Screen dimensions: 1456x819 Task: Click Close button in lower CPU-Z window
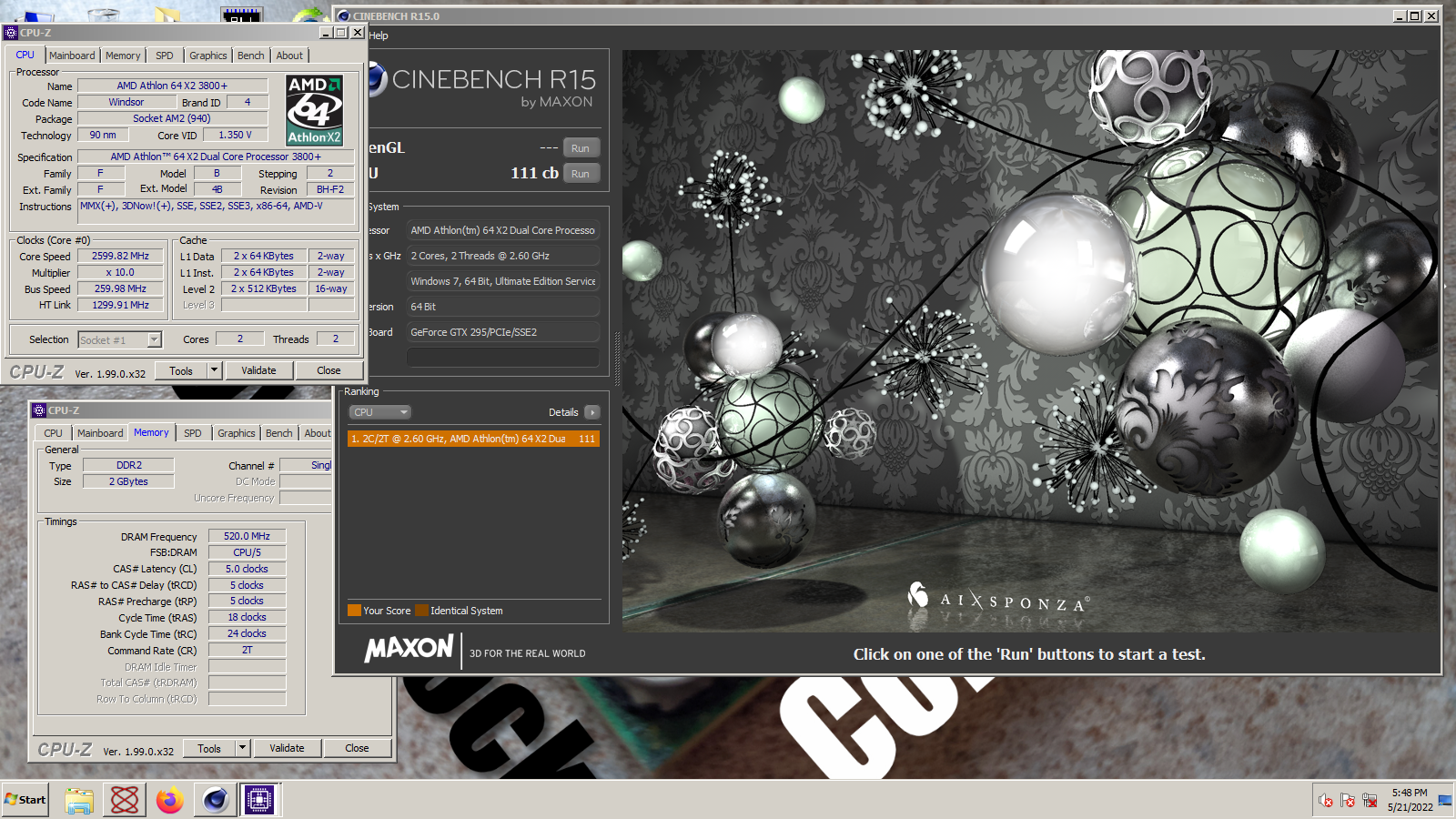(357, 748)
